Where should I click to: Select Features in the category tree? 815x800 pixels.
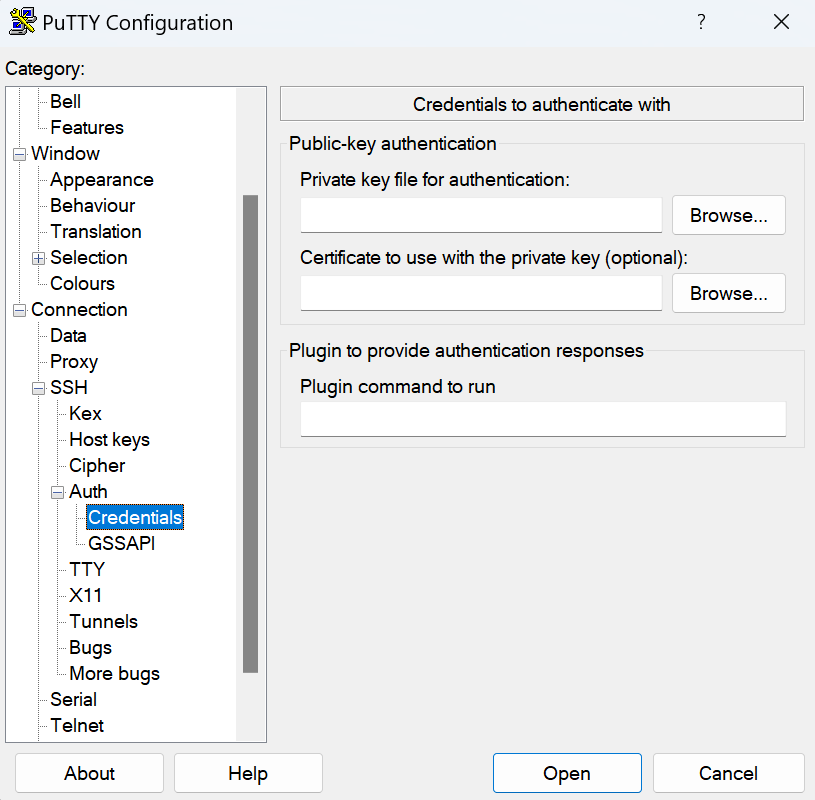pyautogui.click(x=87, y=127)
